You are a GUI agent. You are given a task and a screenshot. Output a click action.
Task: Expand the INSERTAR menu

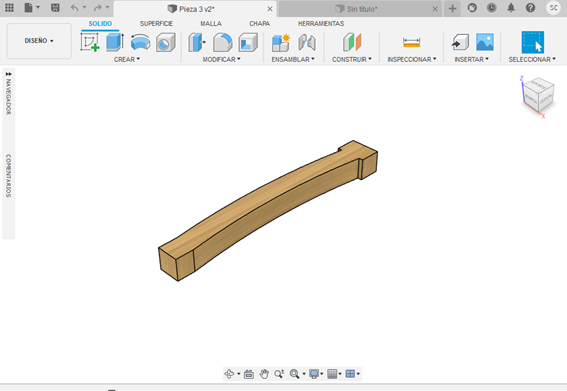(472, 59)
